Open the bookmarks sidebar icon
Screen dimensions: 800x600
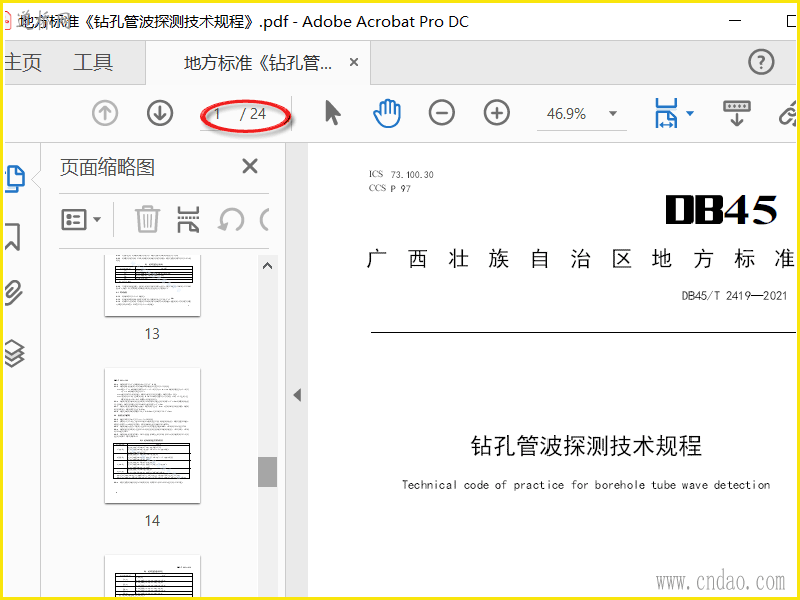pos(13,236)
